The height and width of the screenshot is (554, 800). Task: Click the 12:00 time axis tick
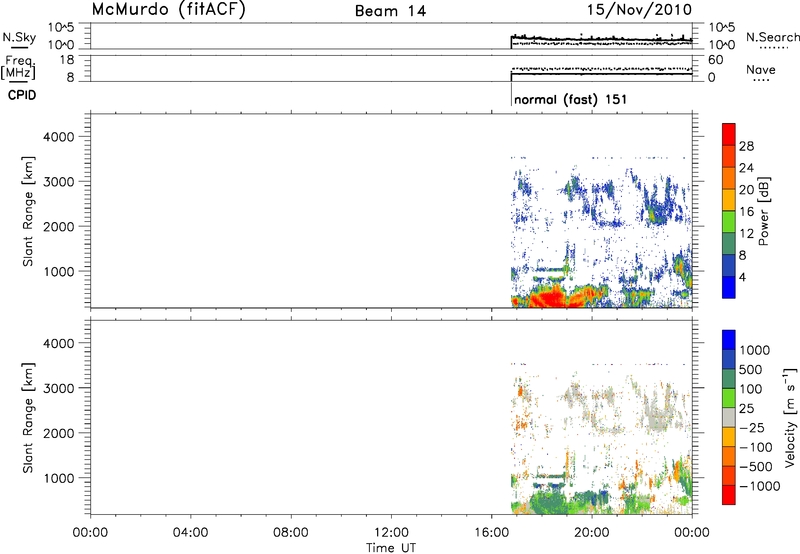click(391, 533)
